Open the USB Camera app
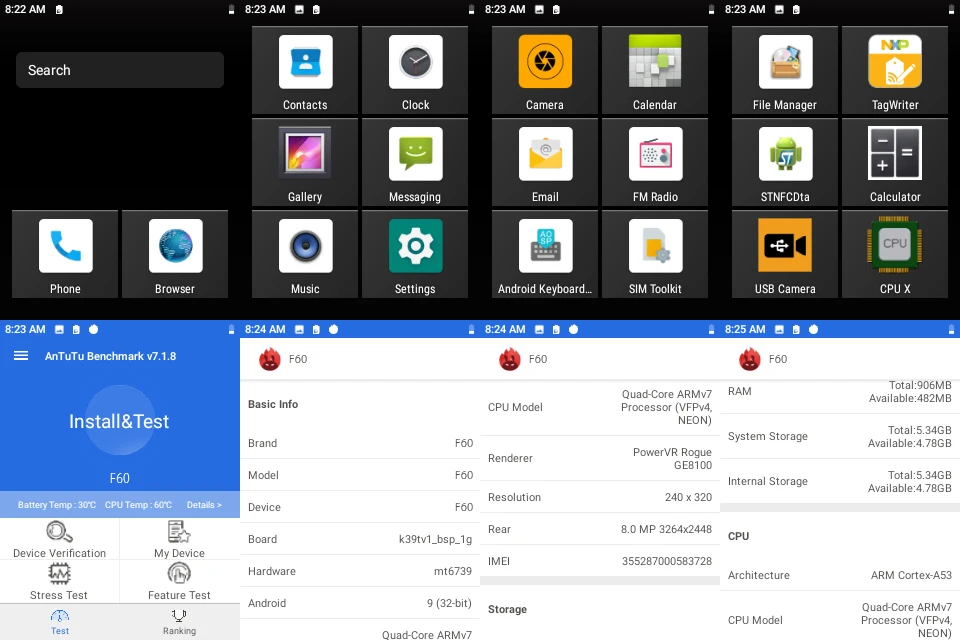This screenshot has width=960, height=640. pyautogui.click(x=785, y=254)
